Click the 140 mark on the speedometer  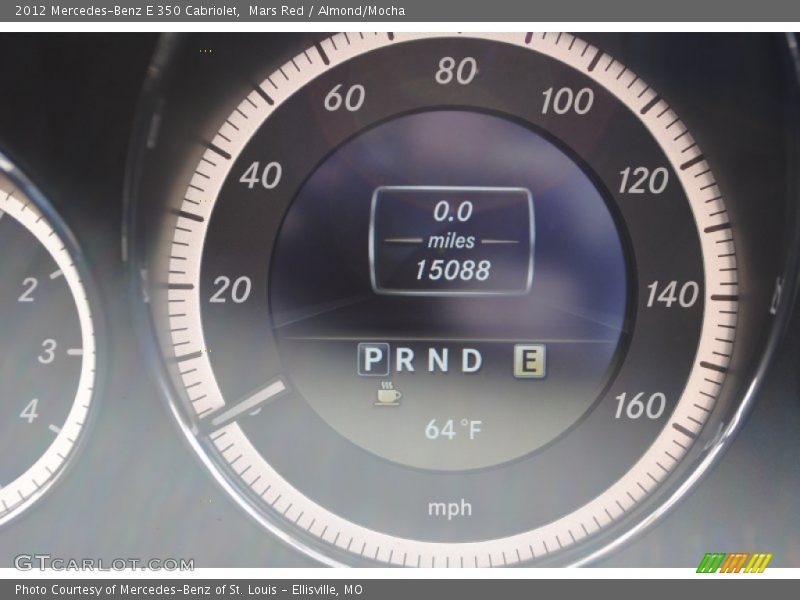coord(672,294)
